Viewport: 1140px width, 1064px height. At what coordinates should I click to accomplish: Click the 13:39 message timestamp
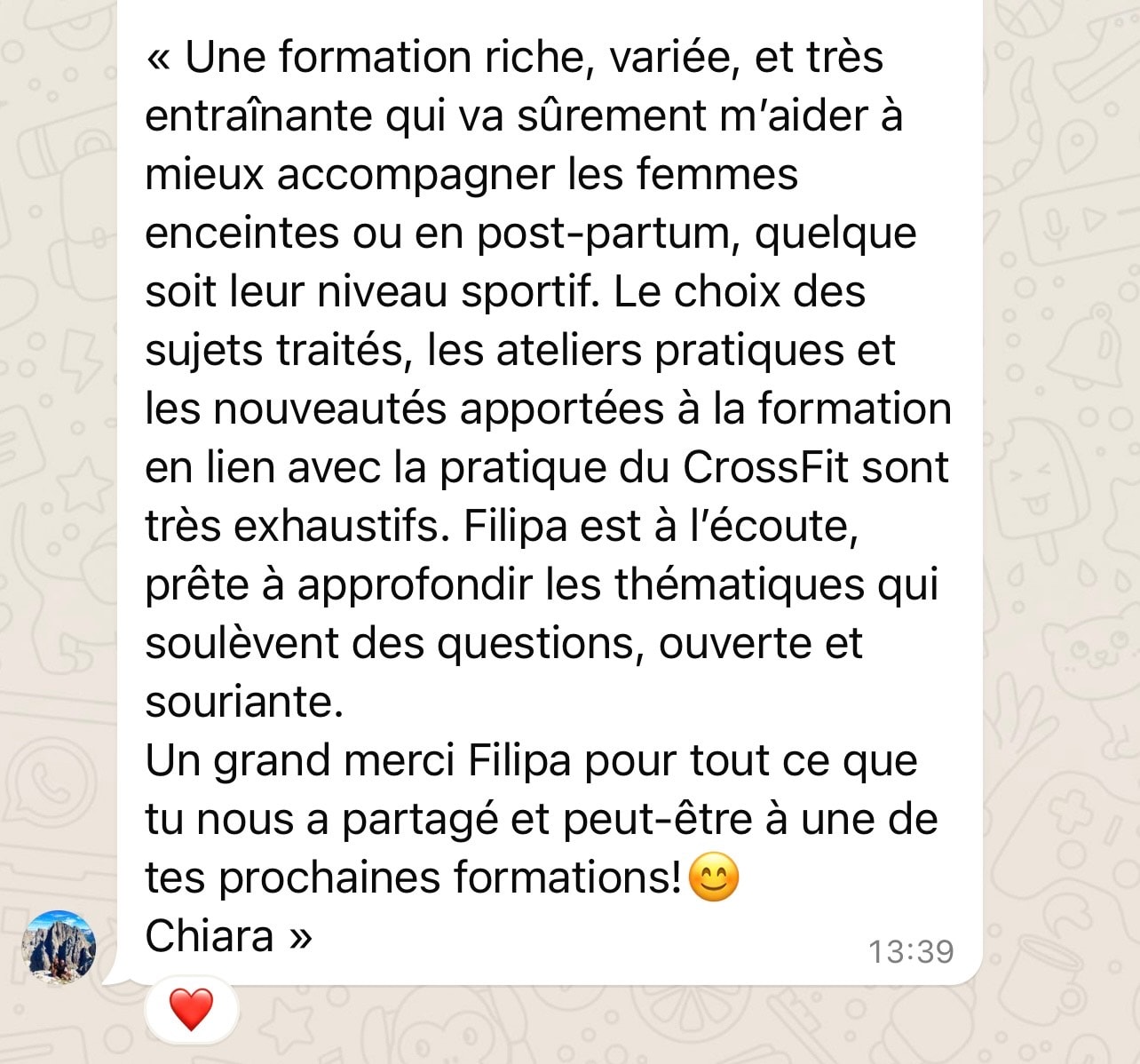(x=911, y=951)
